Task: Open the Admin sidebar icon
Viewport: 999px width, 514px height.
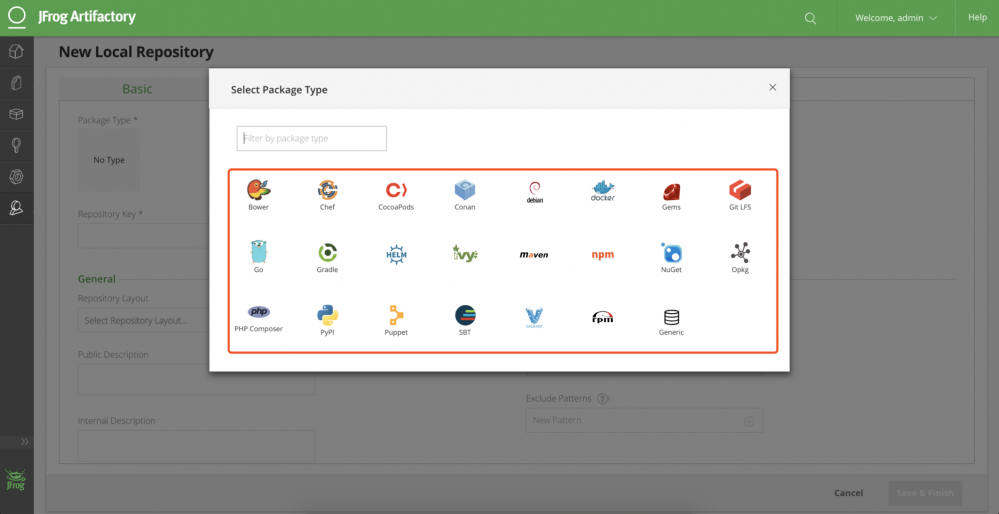Action: click(x=17, y=208)
